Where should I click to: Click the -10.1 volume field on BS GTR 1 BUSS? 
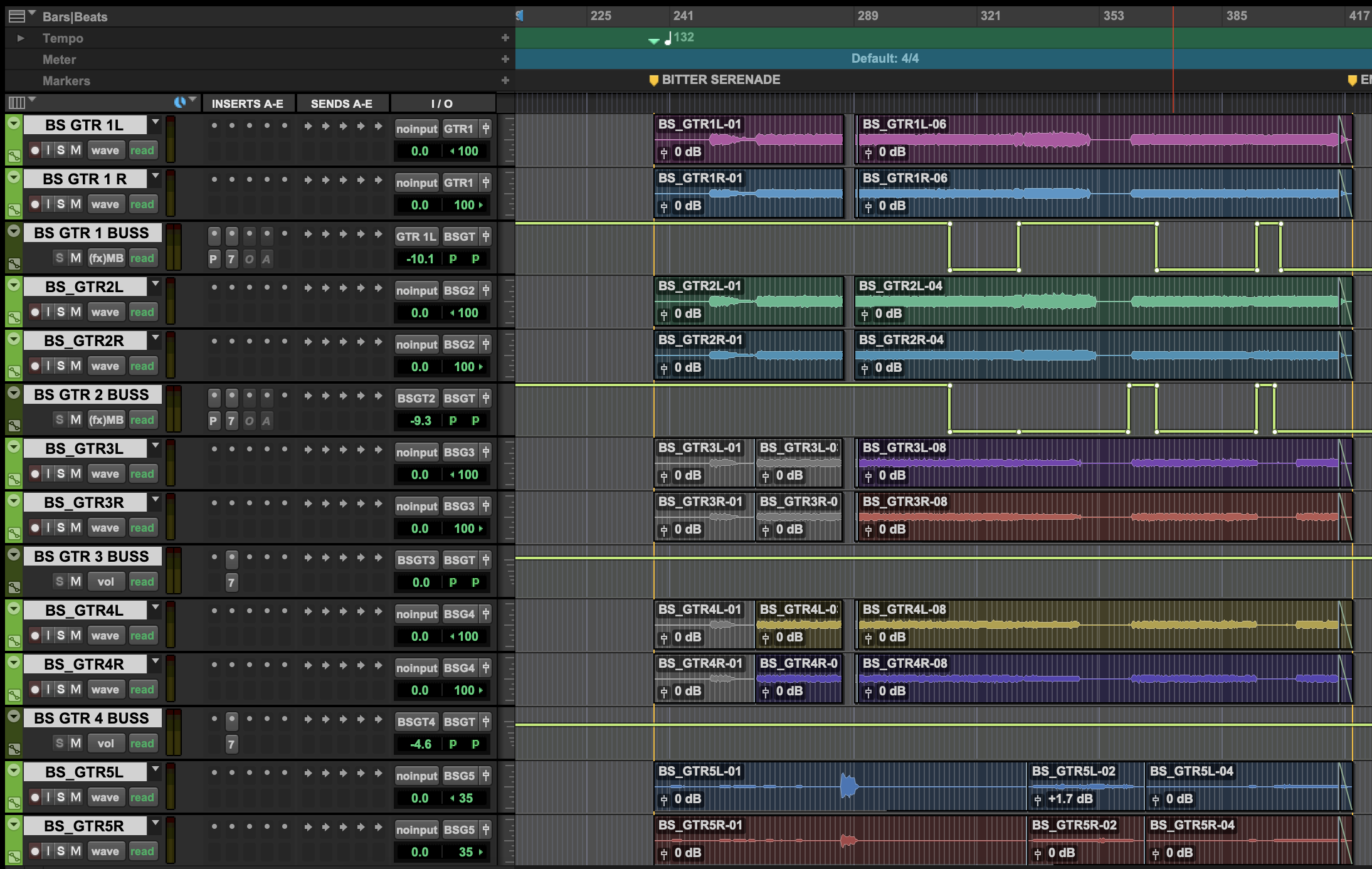point(420,259)
